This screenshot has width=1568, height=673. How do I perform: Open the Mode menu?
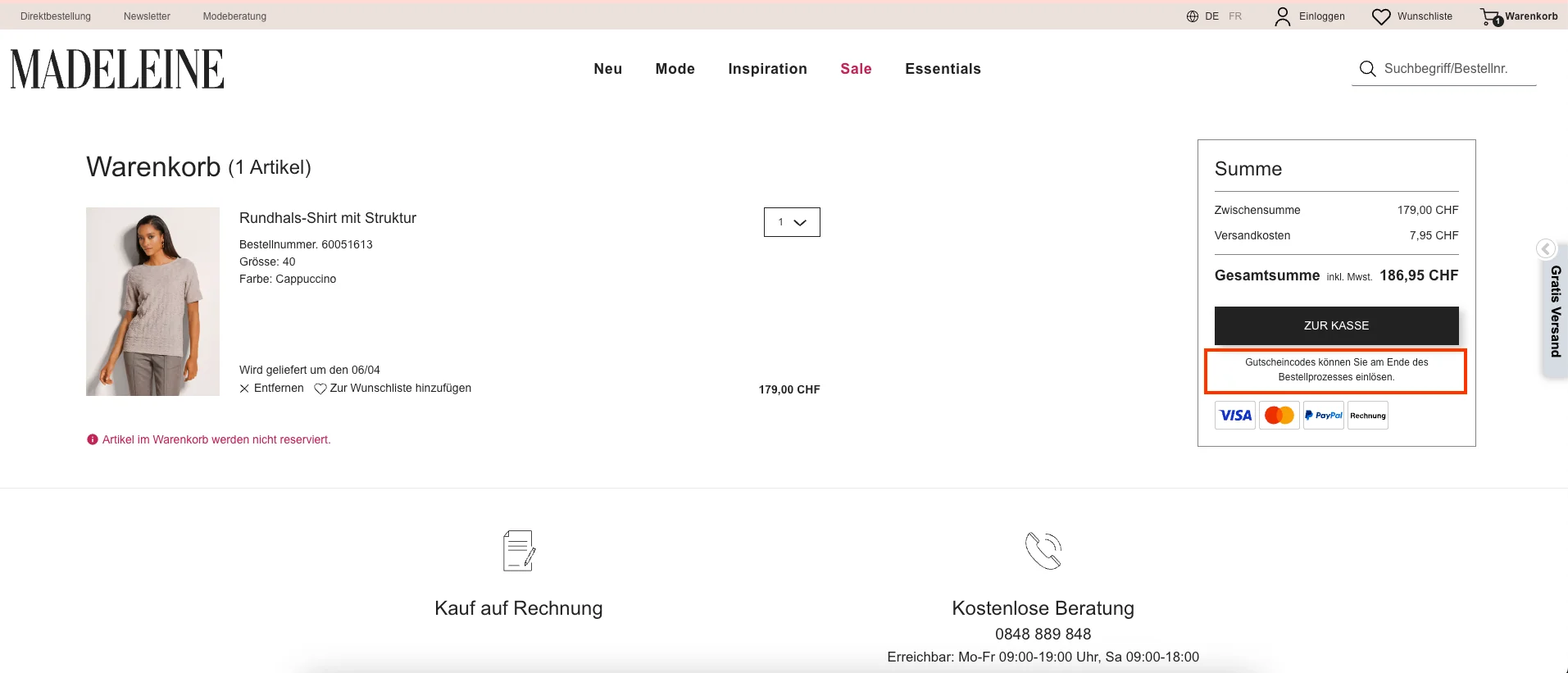click(x=675, y=69)
